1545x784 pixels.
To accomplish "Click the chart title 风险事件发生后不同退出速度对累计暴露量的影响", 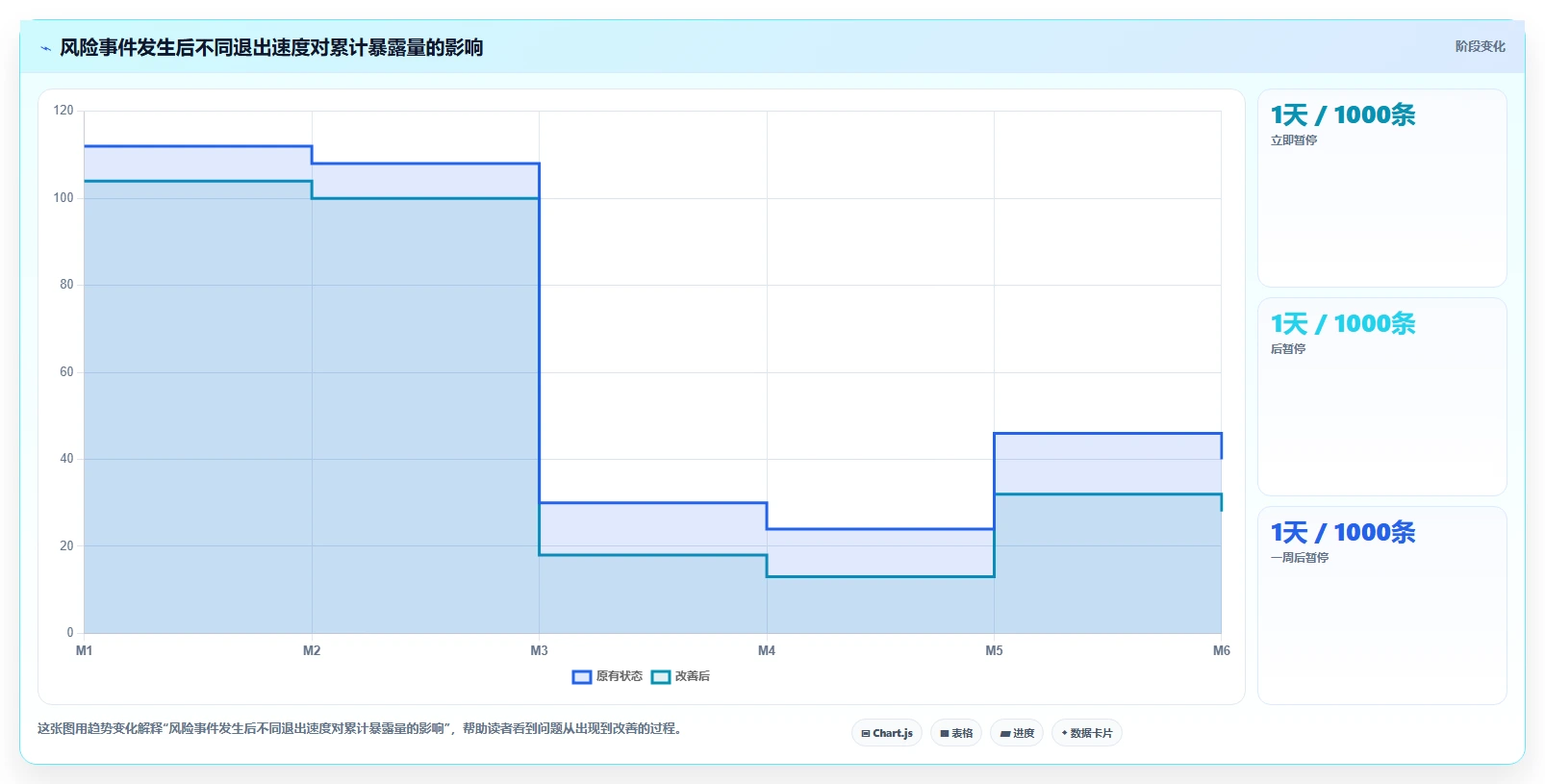I will coord(271,47).
